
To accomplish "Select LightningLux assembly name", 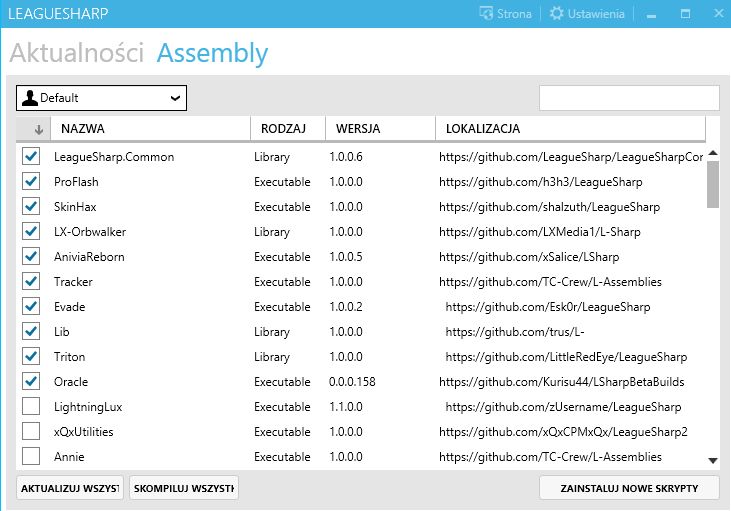I will (x=88, y=407).
